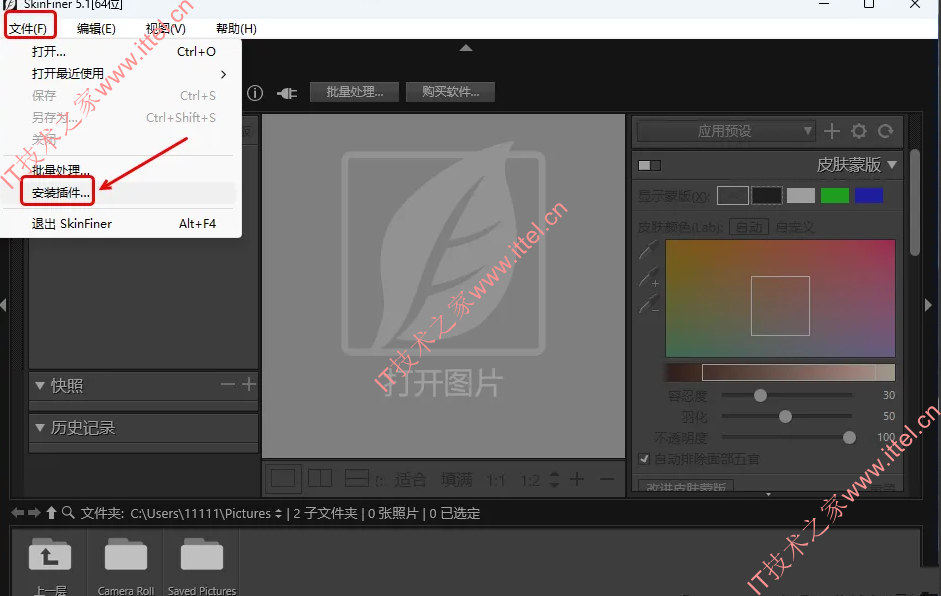Choose 打开... from the File menu
Viewport: 941px width, 596px height.
(x=120, y=52)
